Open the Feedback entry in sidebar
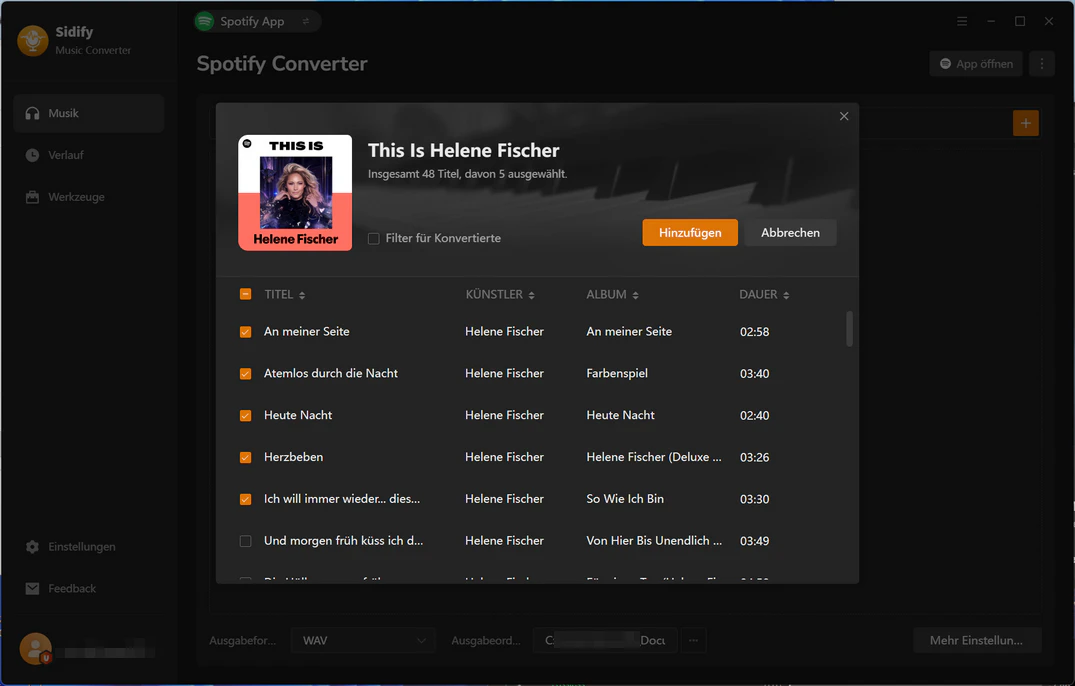Screen dimensions: 1075x686 (88, 588)
